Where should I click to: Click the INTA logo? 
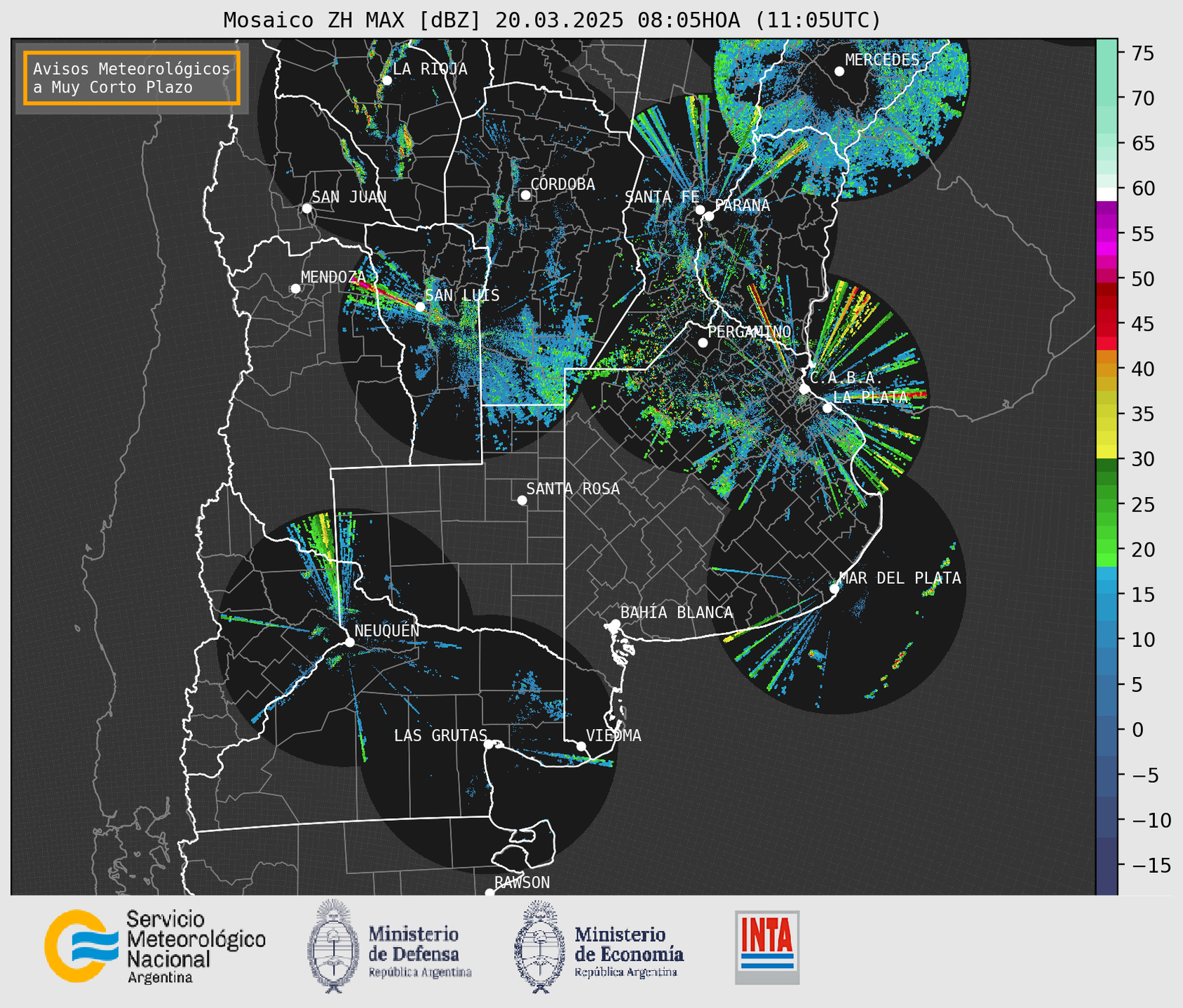(x=767, y=947)
